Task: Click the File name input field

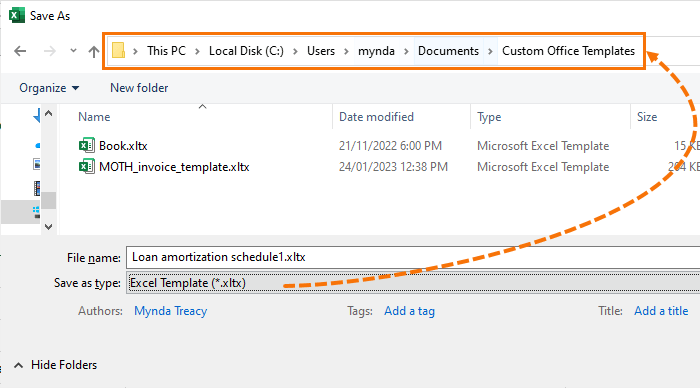Action: click(413, 257)
